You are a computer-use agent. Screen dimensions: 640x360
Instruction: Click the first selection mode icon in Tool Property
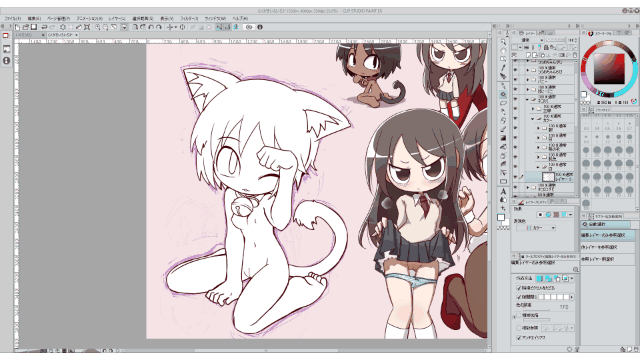tap(539, 278)
